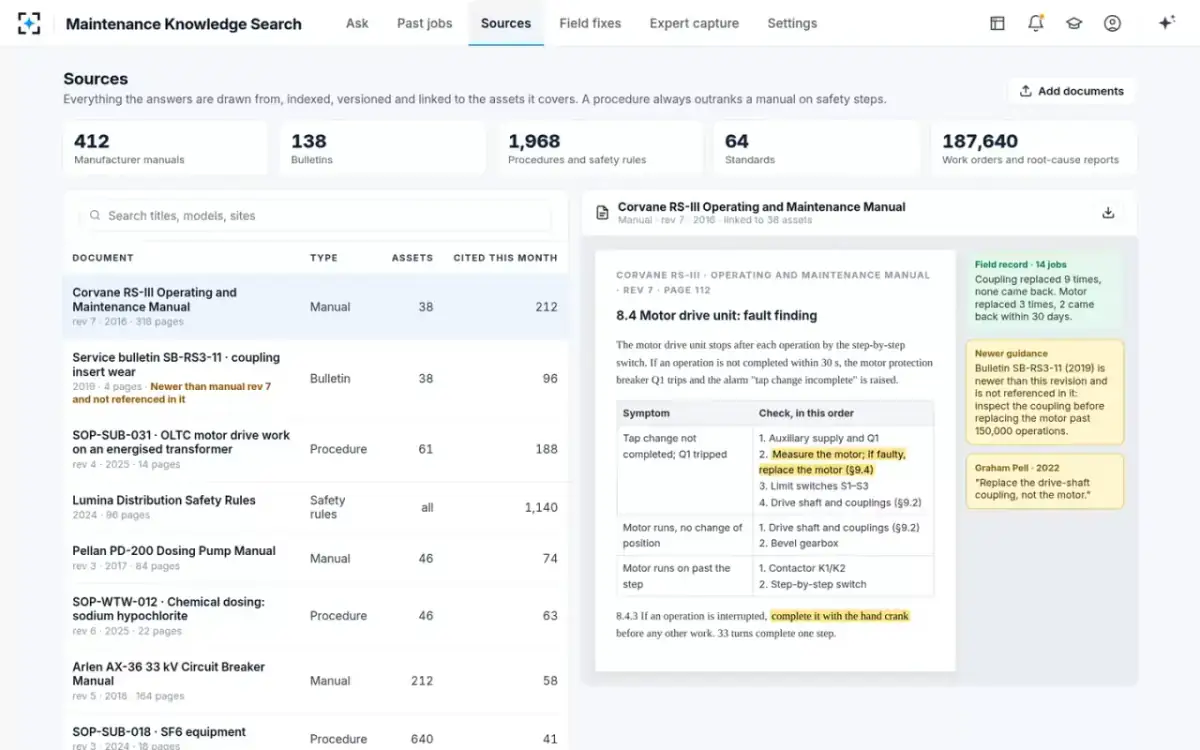The height and width of the screenshot is (750, 1200).
Task: Open the user profile icon
Action: 1112,23
